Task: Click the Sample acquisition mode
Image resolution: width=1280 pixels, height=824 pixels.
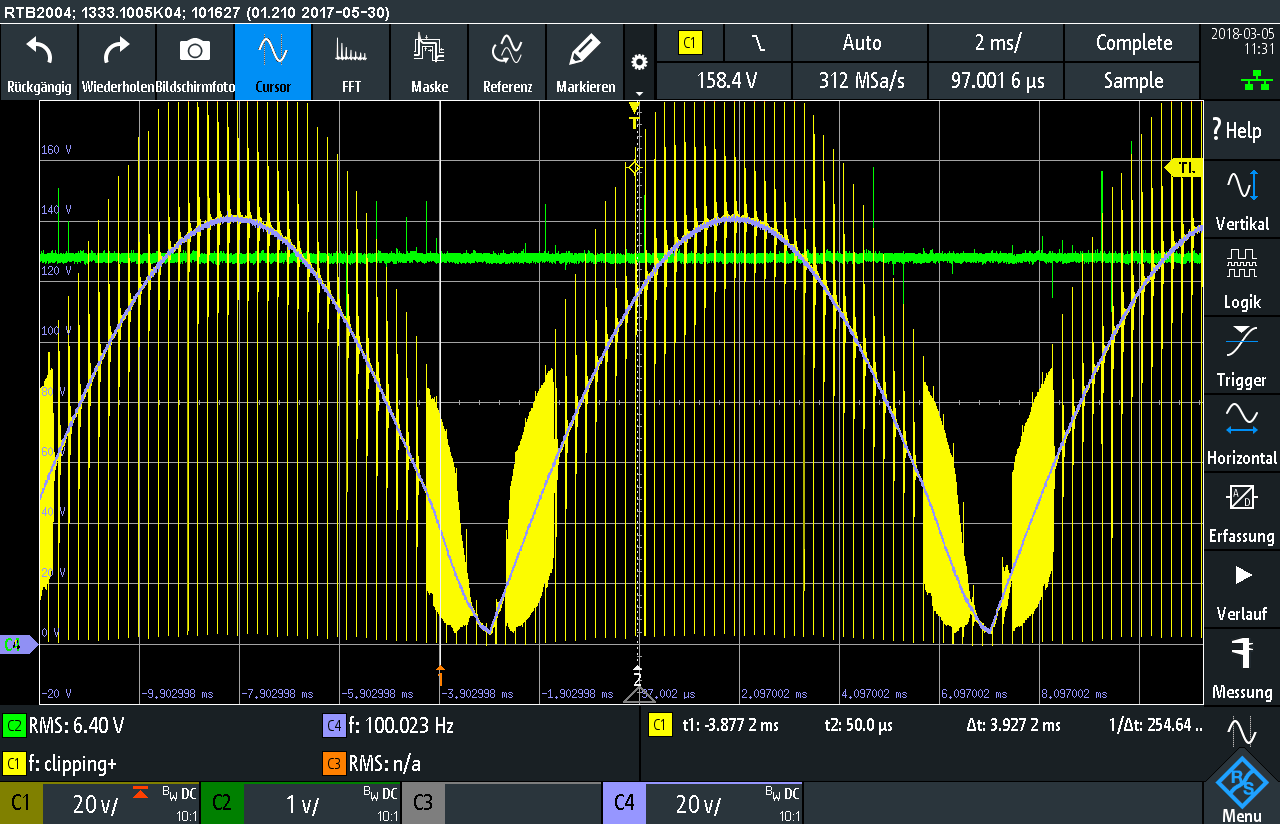Action: (x=1133, y=80)
